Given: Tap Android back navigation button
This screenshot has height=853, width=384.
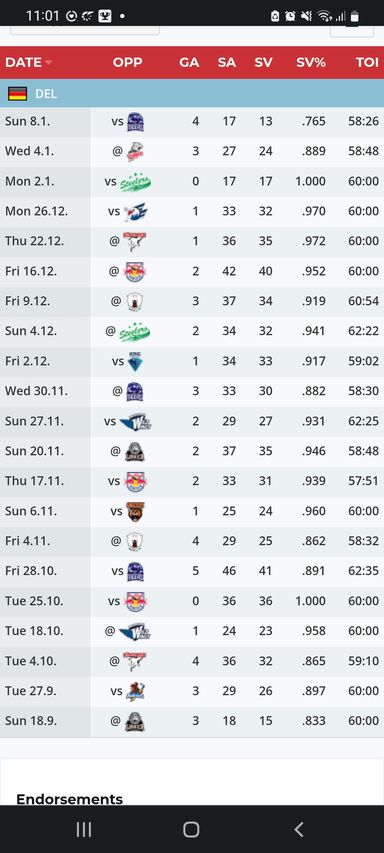Looking at the screenshot, I should 299,829.
